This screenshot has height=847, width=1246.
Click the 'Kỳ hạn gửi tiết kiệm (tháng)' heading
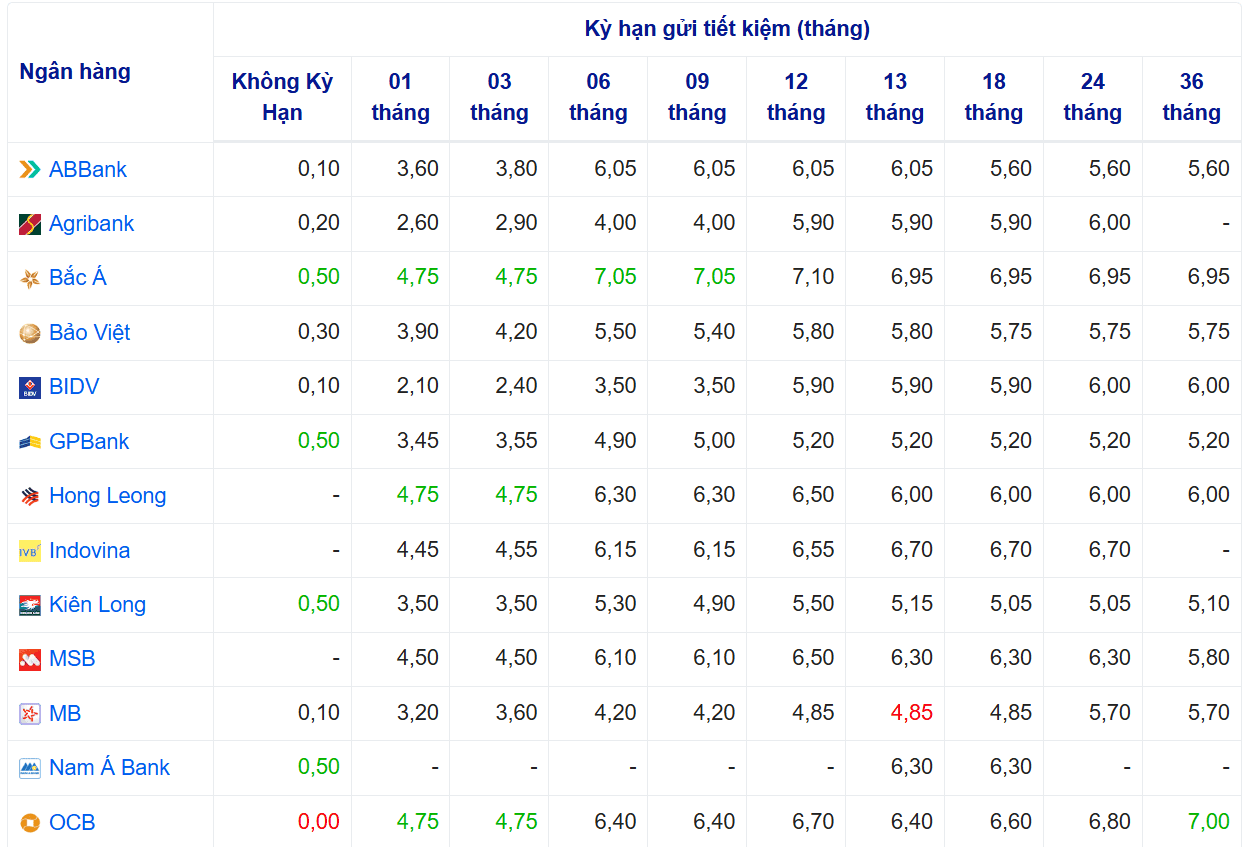tap(727, 29)
